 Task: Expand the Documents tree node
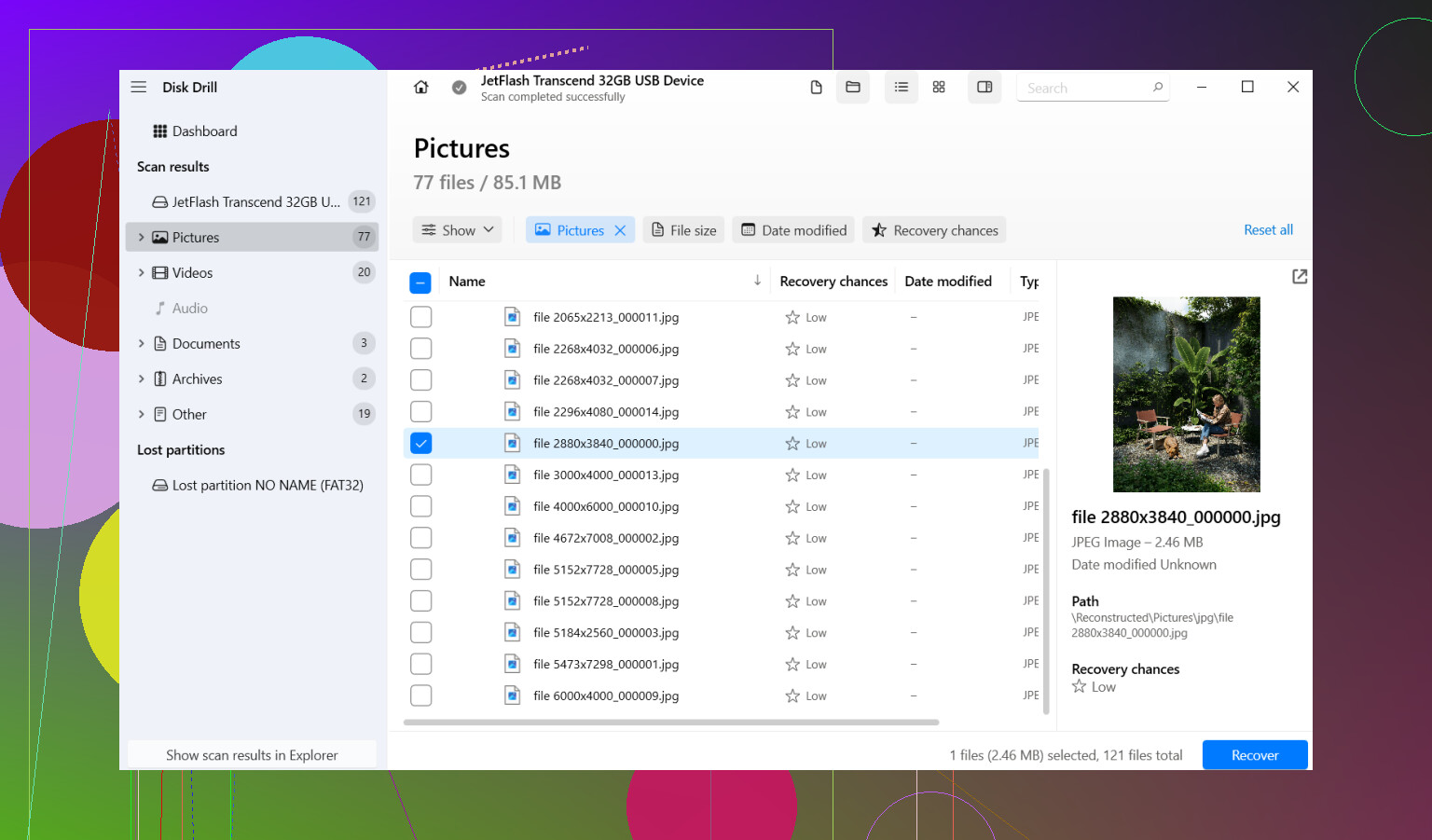point(141,343)
